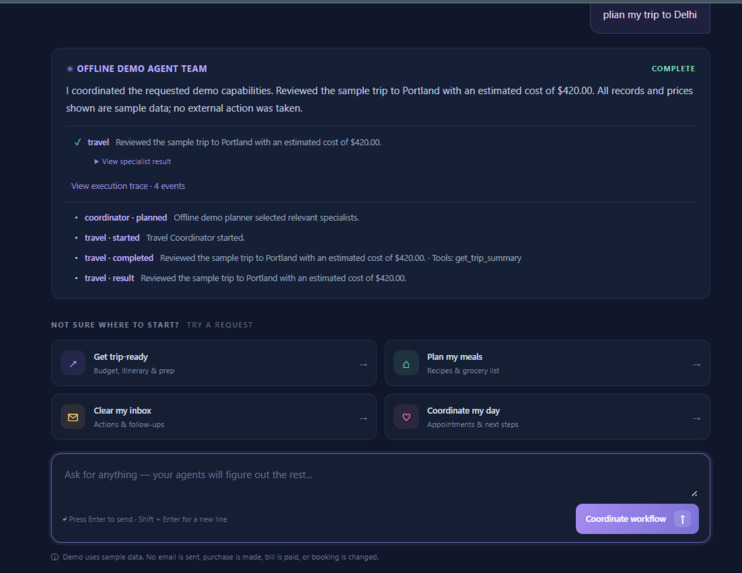
Task: Click the arrow at right of Get trip-ready
Action: pyautogui.click(x=363, y=364)
